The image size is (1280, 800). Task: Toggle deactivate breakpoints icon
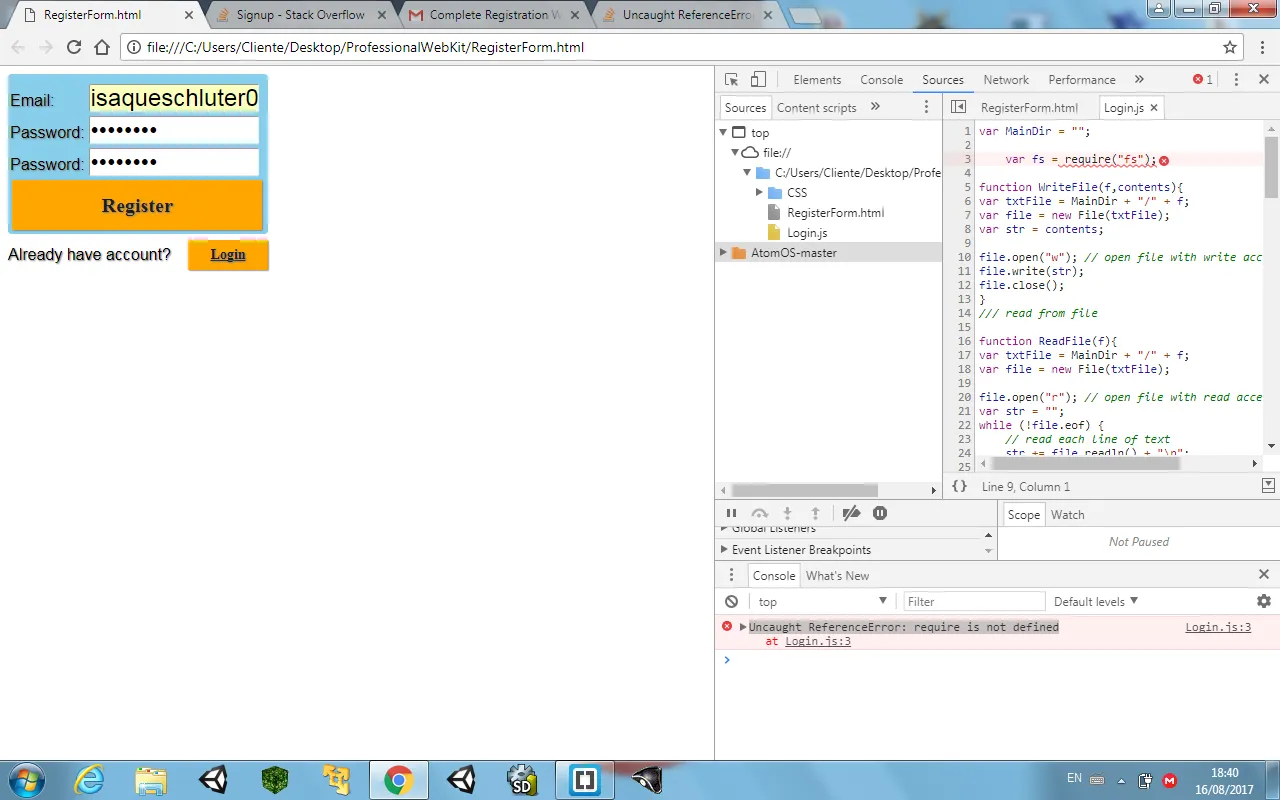click(851, 513)
